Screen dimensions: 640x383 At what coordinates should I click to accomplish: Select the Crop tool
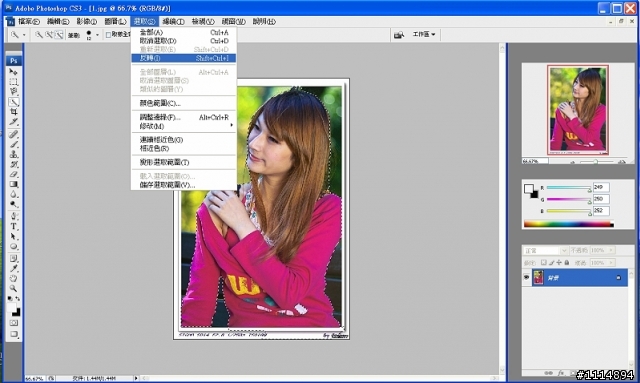click(x=13, y=111)
